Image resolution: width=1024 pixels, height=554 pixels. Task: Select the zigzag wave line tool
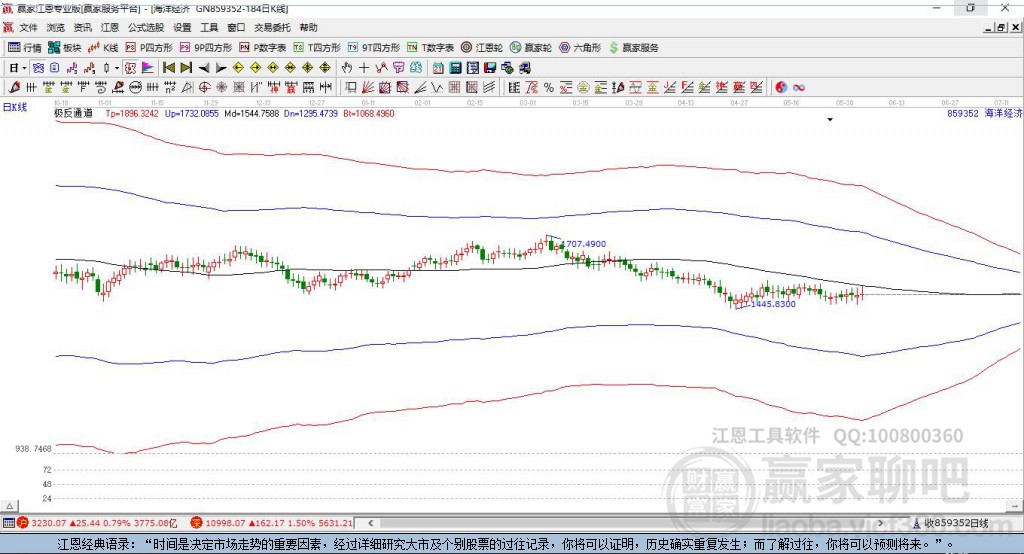tap(437, 88)
